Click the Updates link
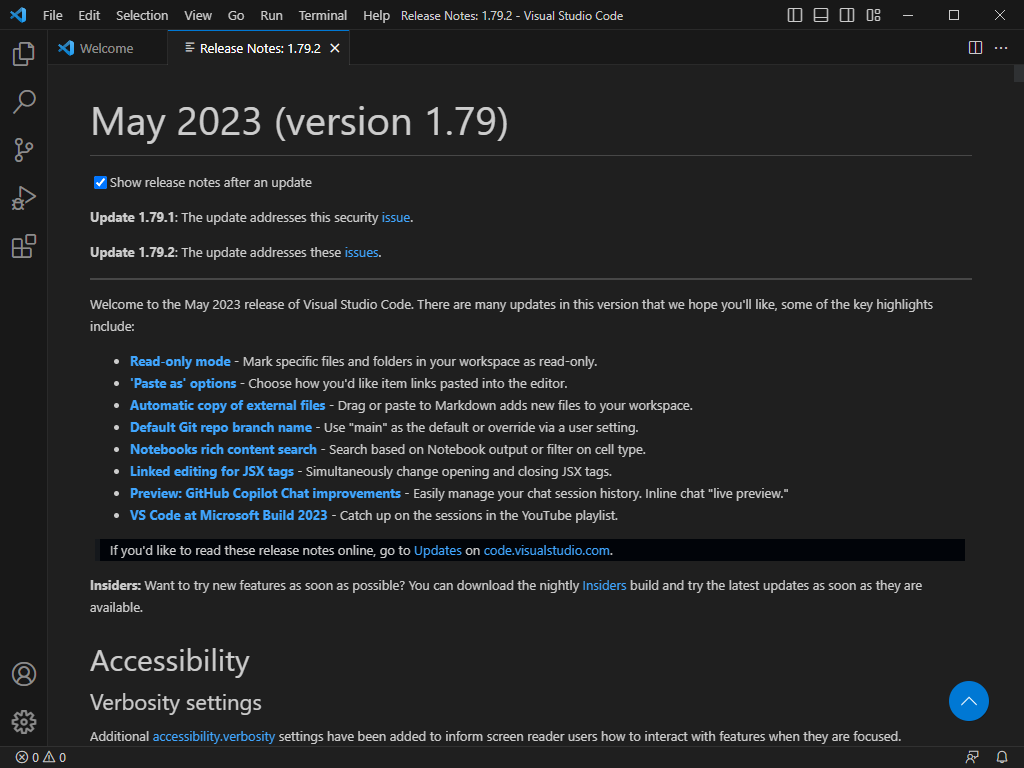The width and height of the screenshot is (1024, 768). click(x=438, y=551)
